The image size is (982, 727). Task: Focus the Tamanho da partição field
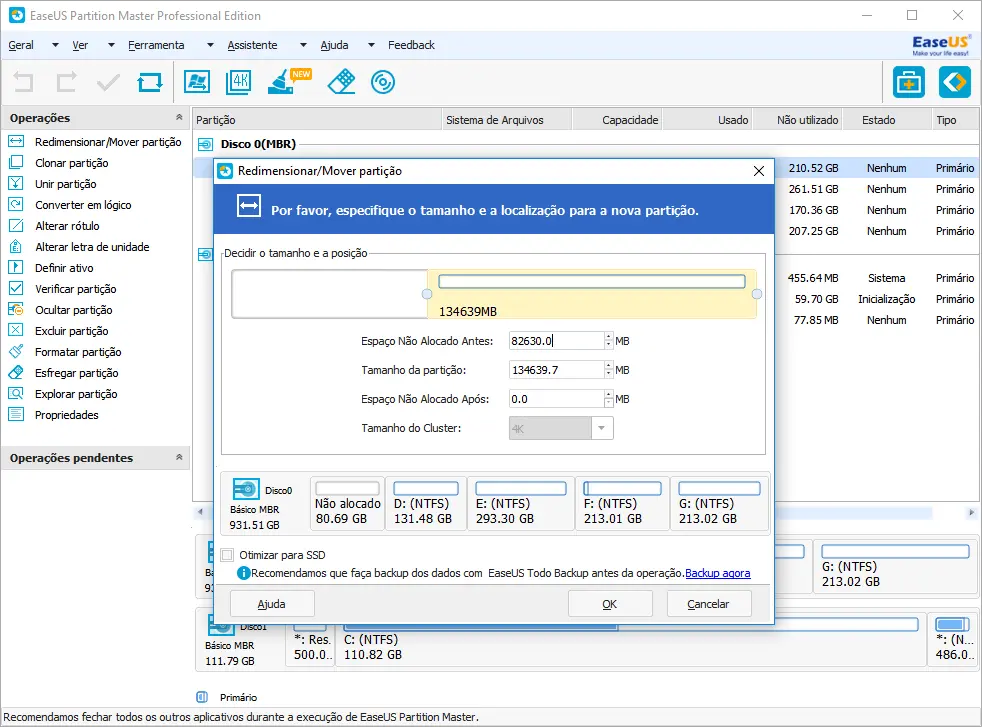click(x=556, y=370)
